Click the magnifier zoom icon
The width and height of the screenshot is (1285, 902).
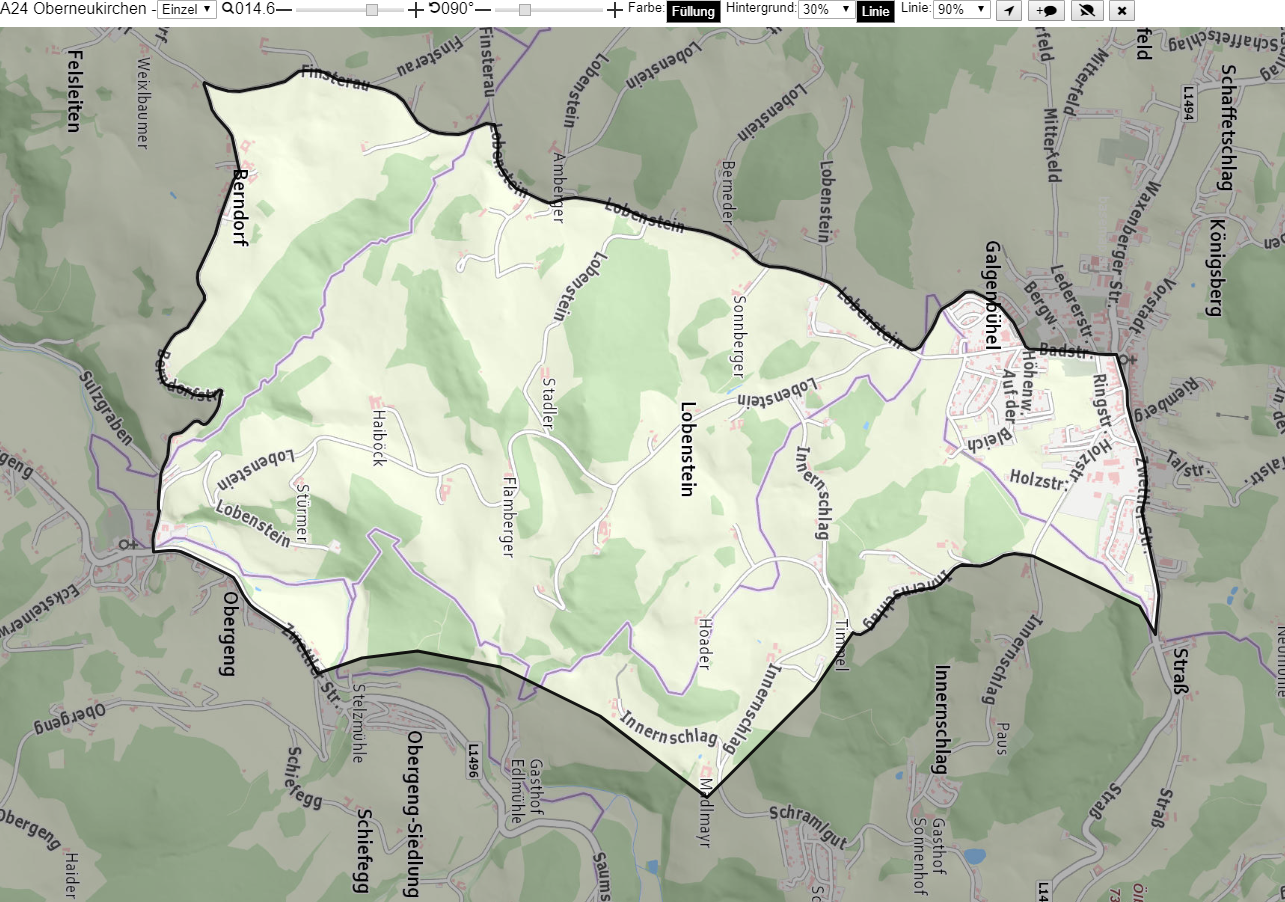(228, 9)
